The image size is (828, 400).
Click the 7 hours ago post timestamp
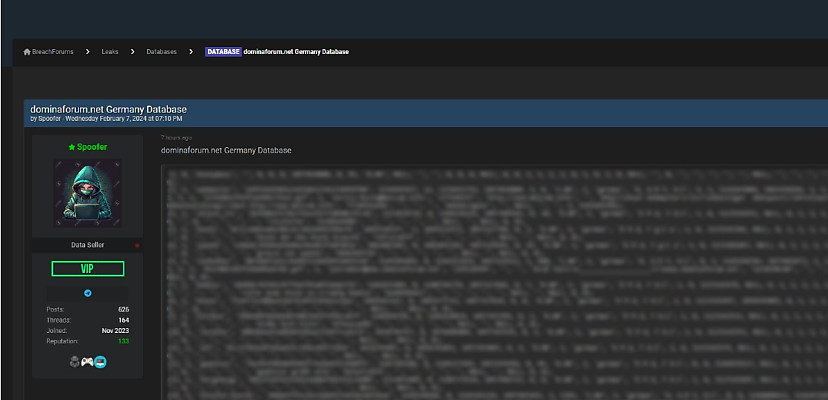coord(176,138)
